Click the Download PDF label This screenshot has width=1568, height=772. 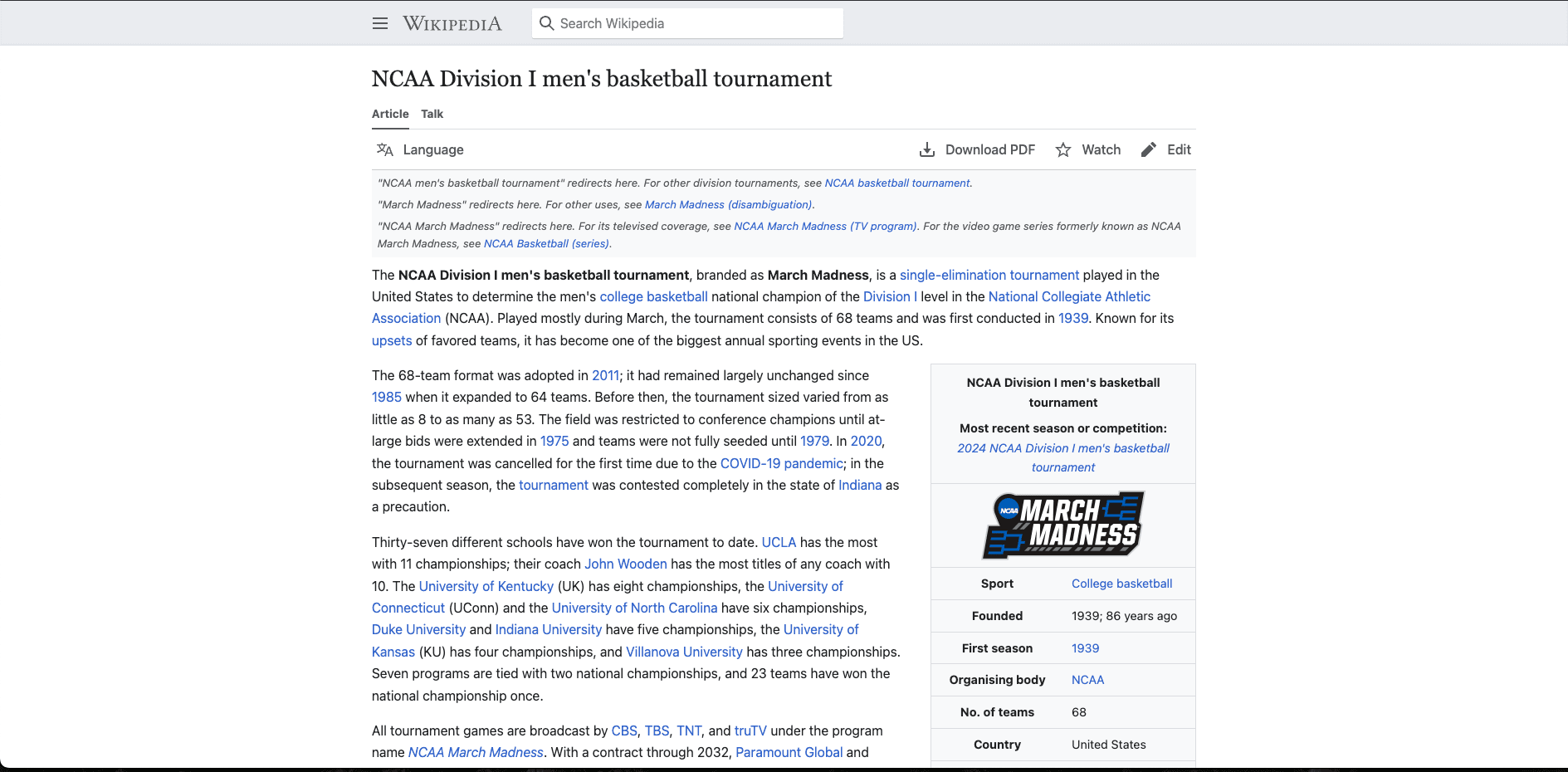pos(990,149)
